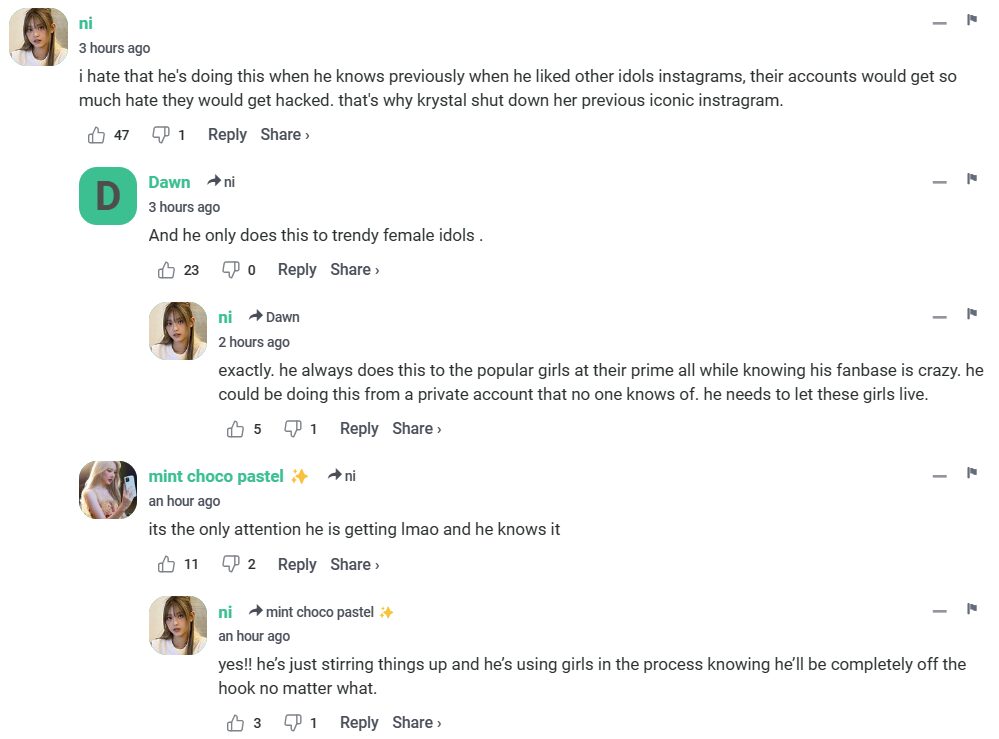Open Share menu under ni's last reply
The height and width of the screenshot is (739, 999).
click(416, 723)
